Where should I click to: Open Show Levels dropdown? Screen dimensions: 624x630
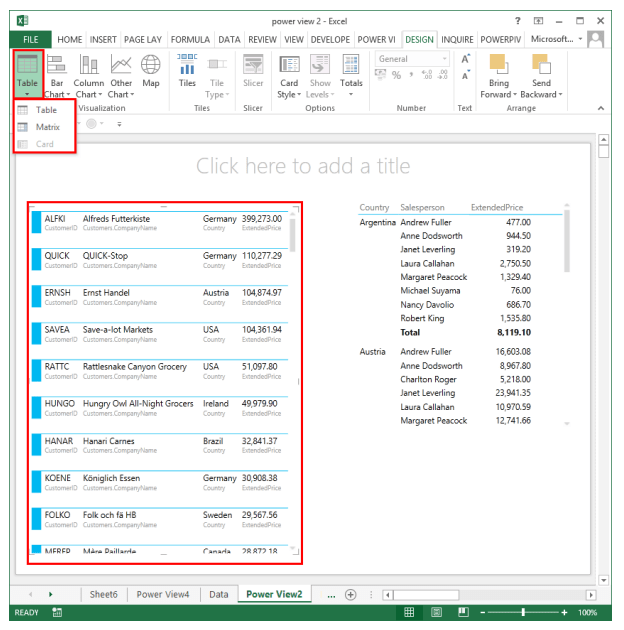click(x=320, y=76)
